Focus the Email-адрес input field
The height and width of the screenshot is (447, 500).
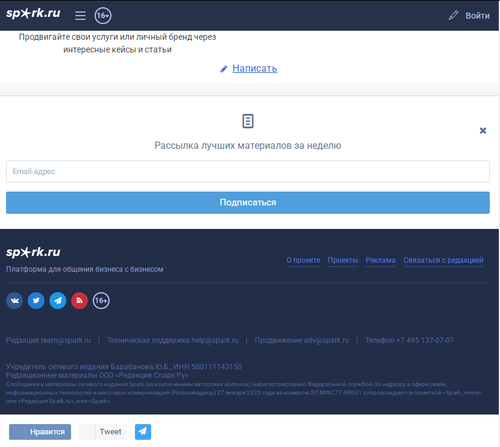click(x=248, y=171)
